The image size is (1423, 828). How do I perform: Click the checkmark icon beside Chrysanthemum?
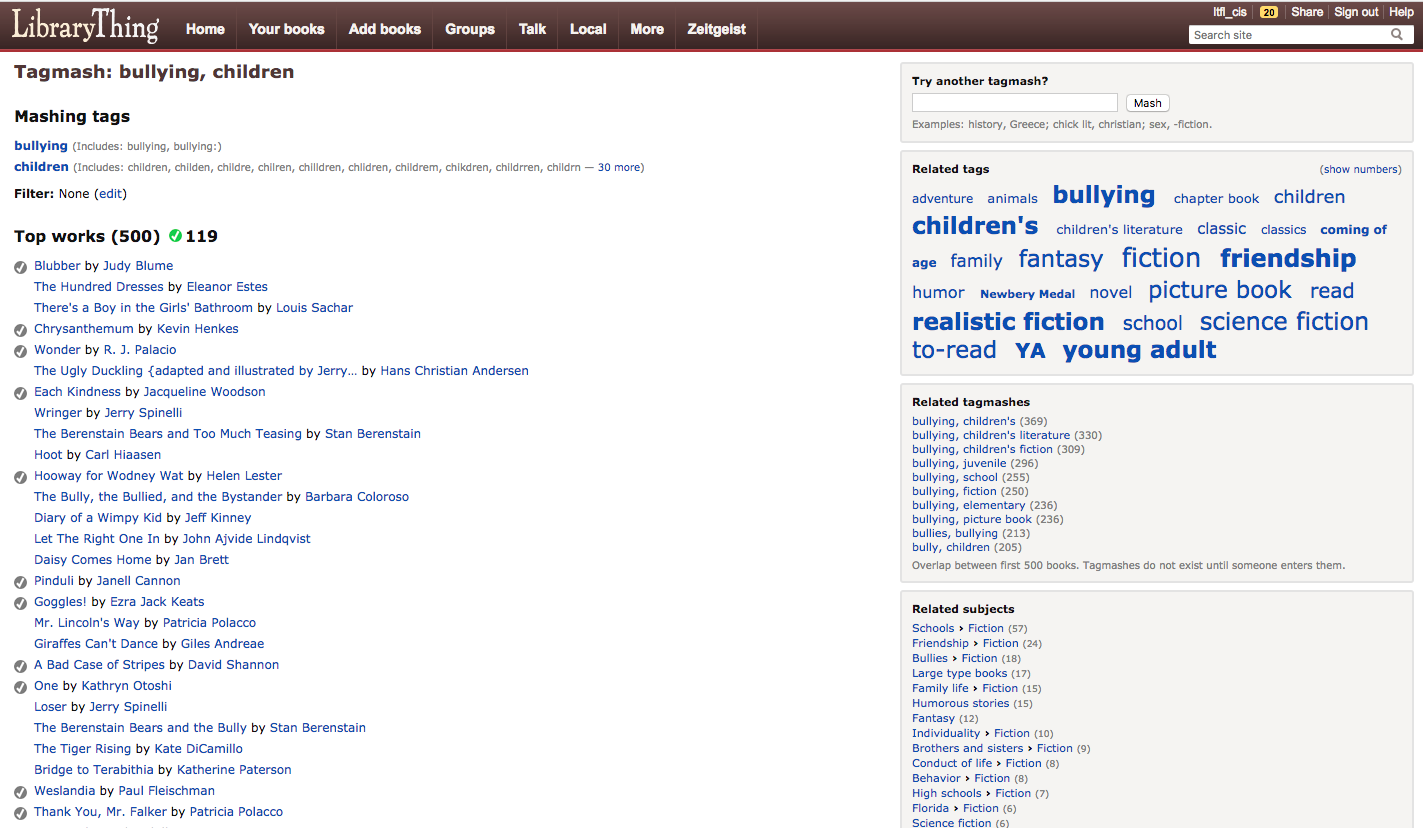[21, 330]
